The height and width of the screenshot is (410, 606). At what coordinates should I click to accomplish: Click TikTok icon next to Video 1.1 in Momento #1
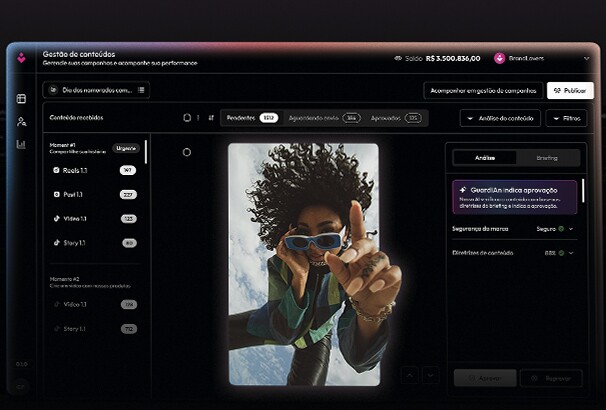pyautogui.click(x=56, y=218)
